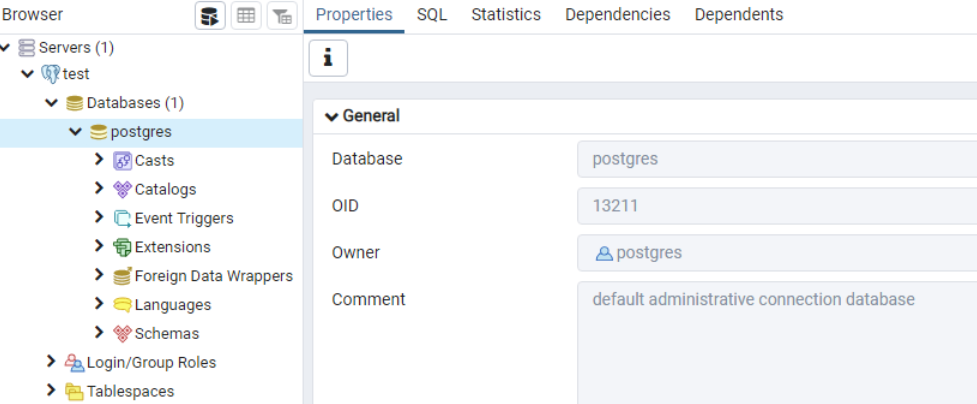The width and height of the screenshot is (977, 404).
Task: Collapse the General section
Action: pyautogui.click(x=332, y=116)
